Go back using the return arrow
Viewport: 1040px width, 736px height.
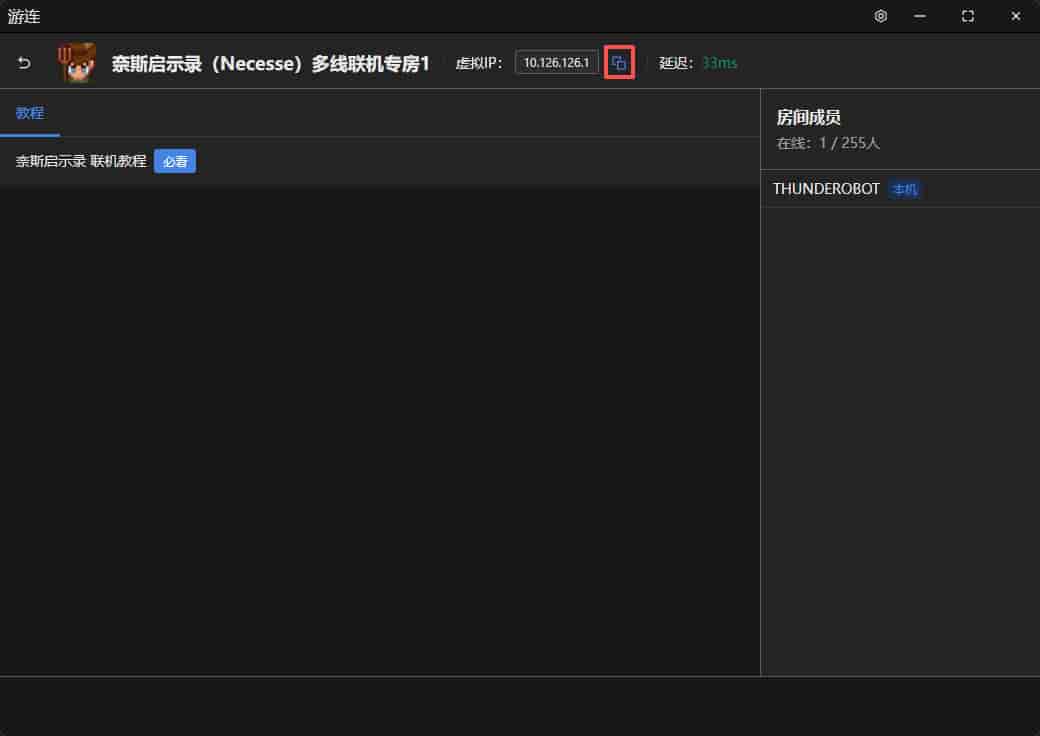(x=24, y=63)
